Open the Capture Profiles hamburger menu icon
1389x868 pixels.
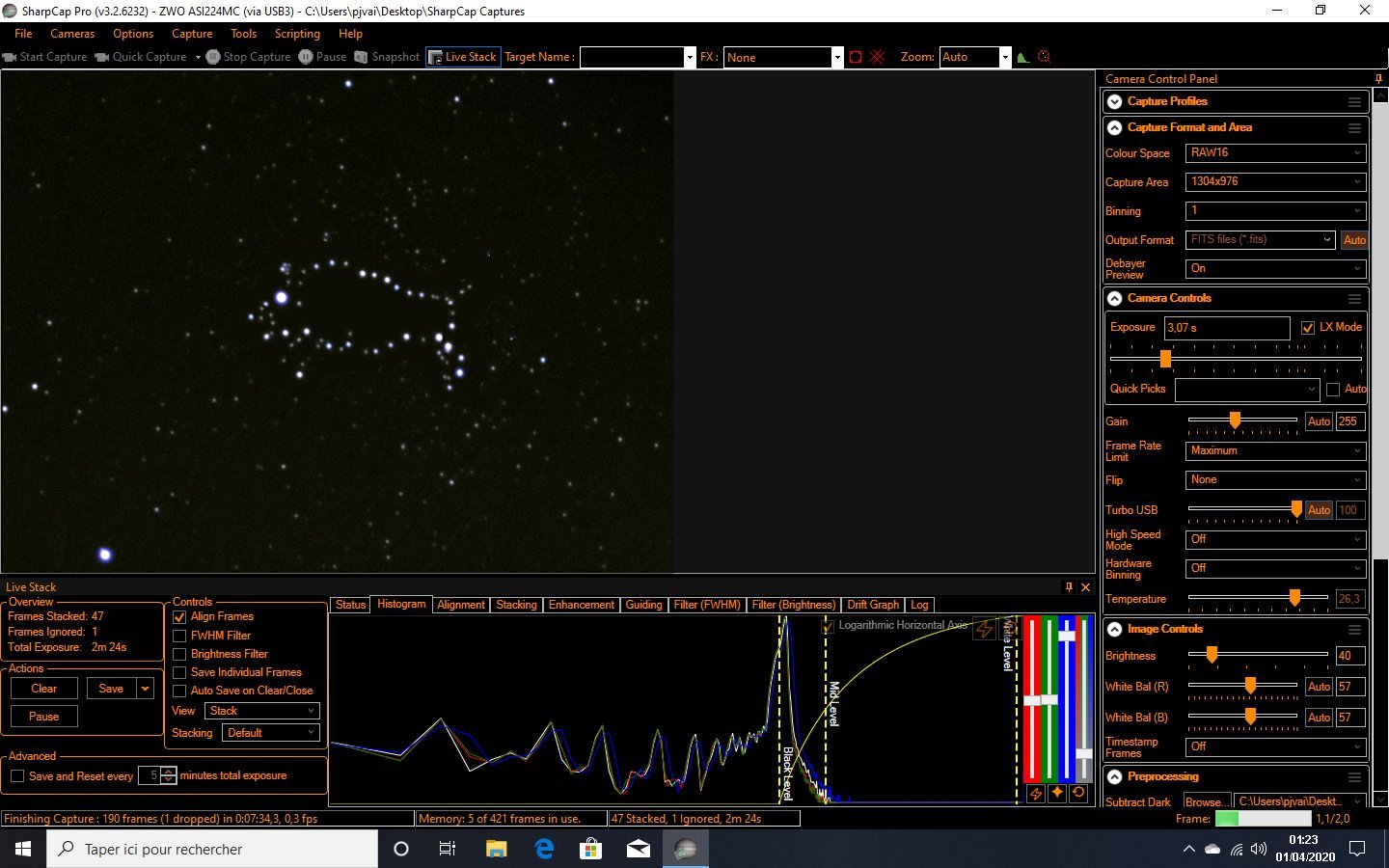pyautogui.click(x=1354, y=101)
